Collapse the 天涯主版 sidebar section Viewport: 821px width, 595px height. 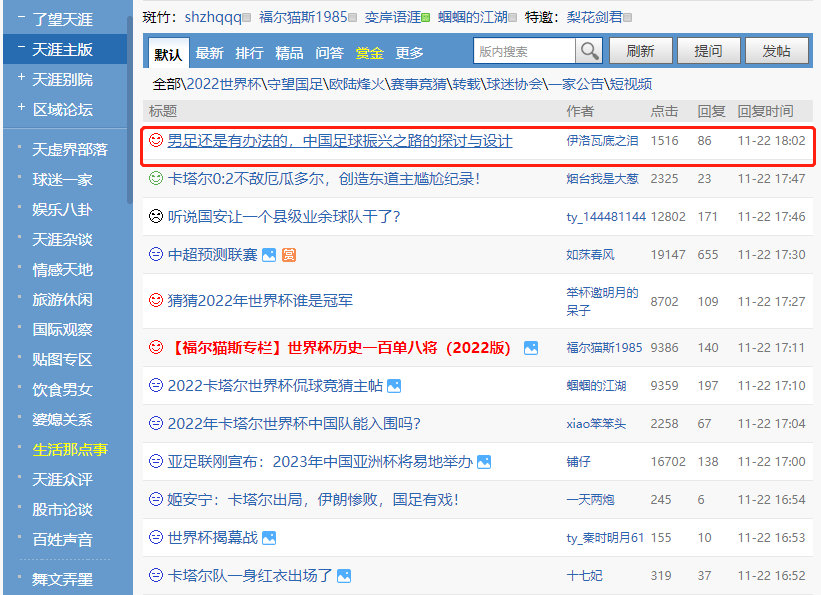pos(21,47)
